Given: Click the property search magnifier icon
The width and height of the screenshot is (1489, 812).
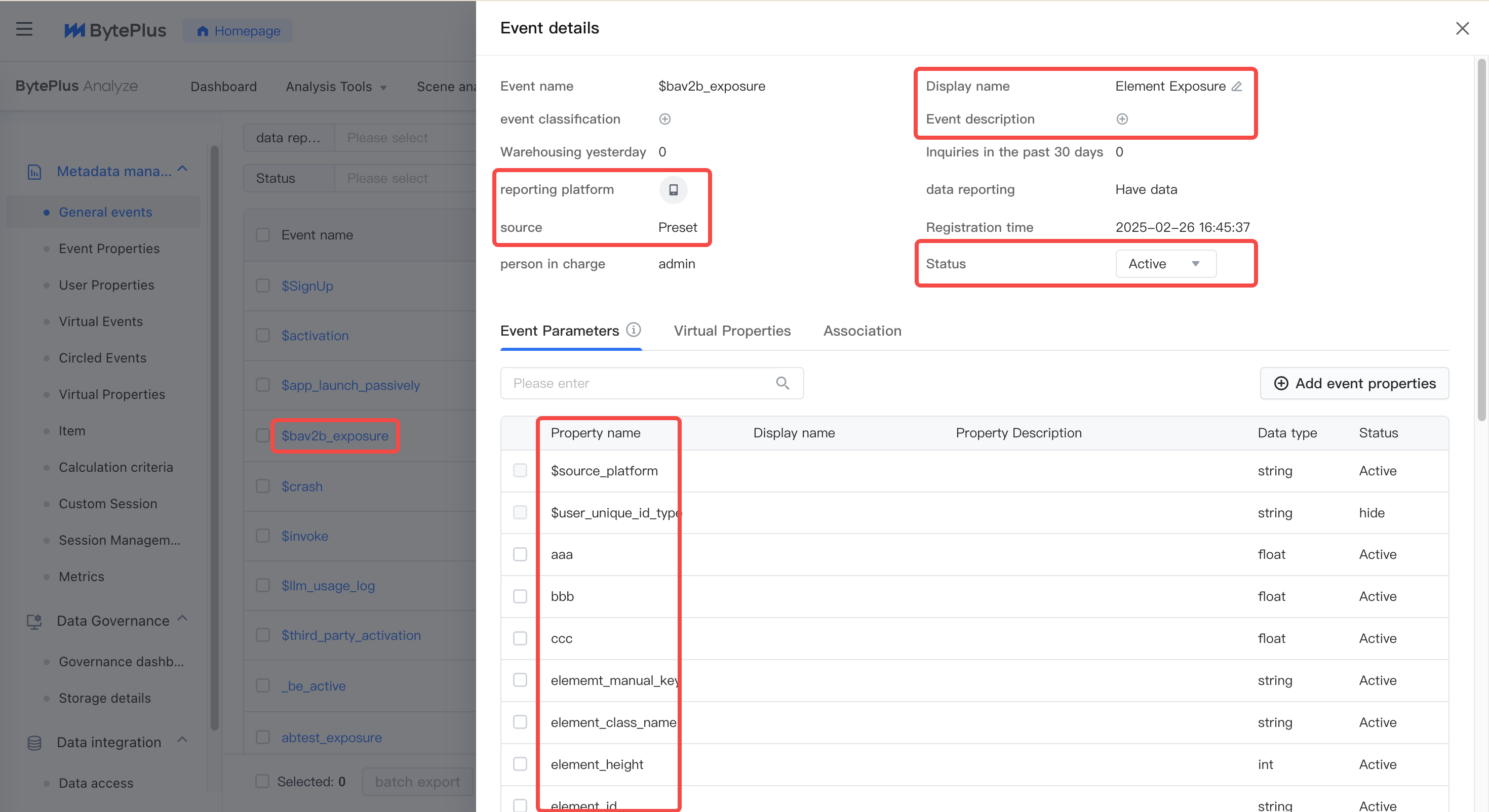Looking at the screenshot, I should tap(782, 383).
